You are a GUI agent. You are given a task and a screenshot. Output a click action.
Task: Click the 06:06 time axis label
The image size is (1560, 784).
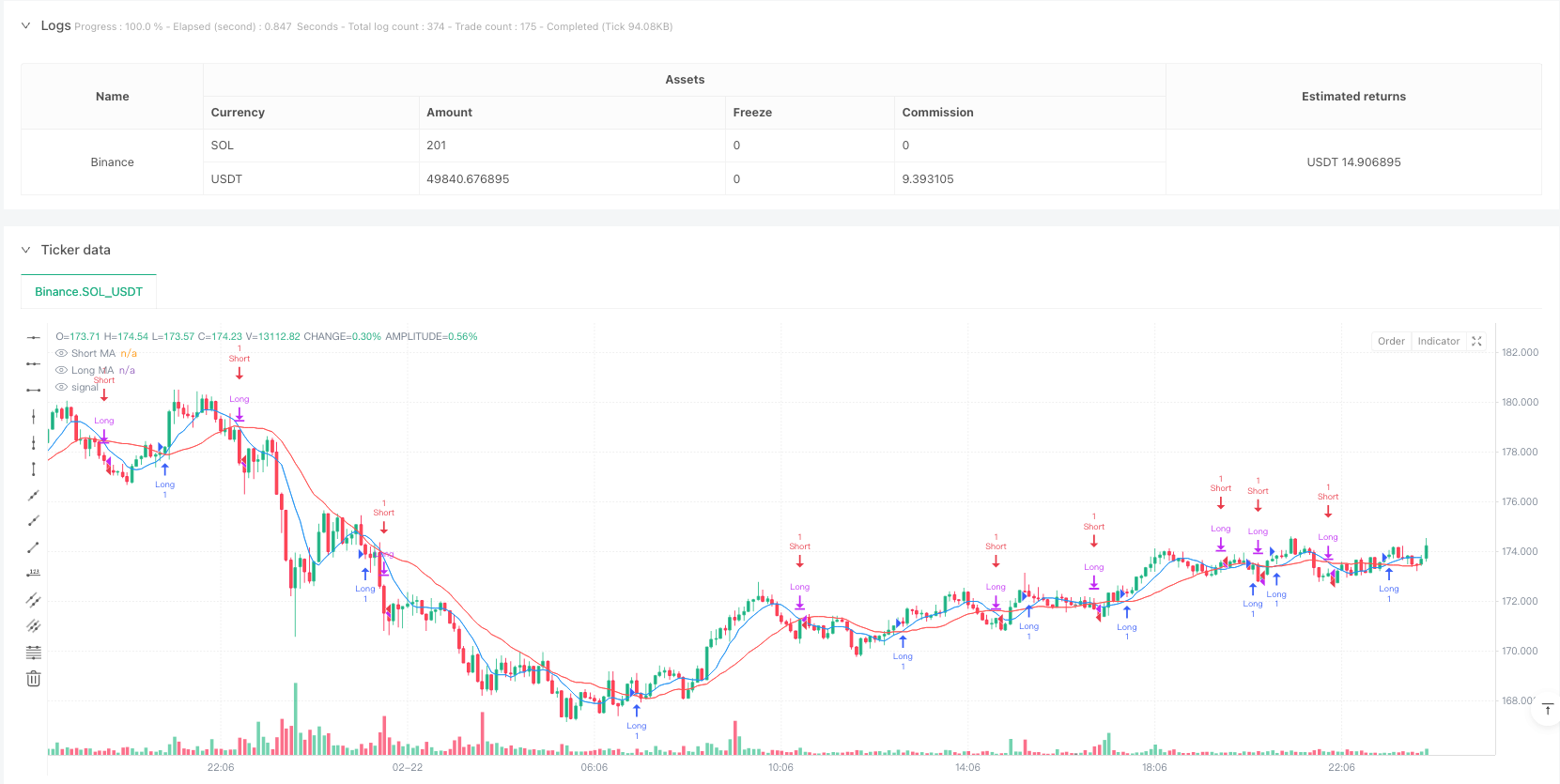click(594, 767)
